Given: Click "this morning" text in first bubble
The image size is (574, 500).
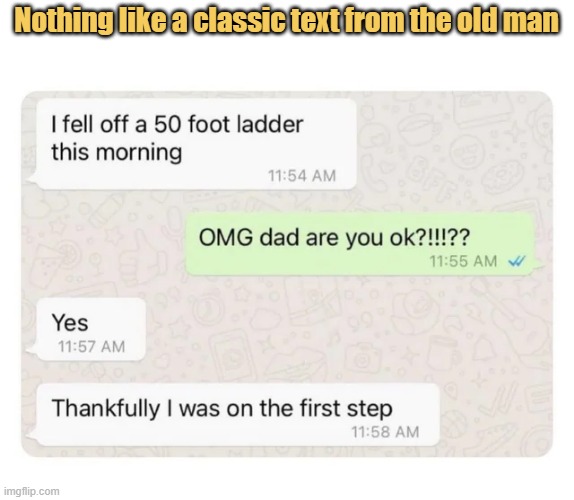Looking at the screenshot, I should tap(117, 152).
